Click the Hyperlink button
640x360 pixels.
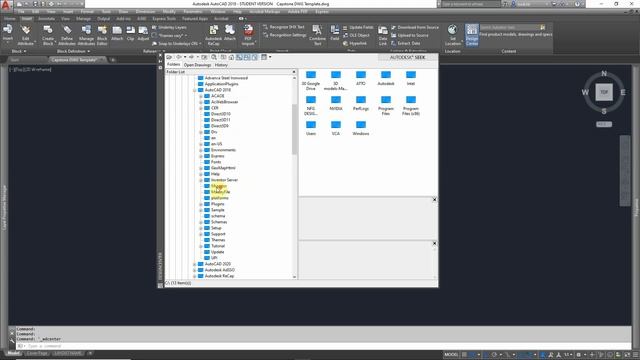(355, 43)
